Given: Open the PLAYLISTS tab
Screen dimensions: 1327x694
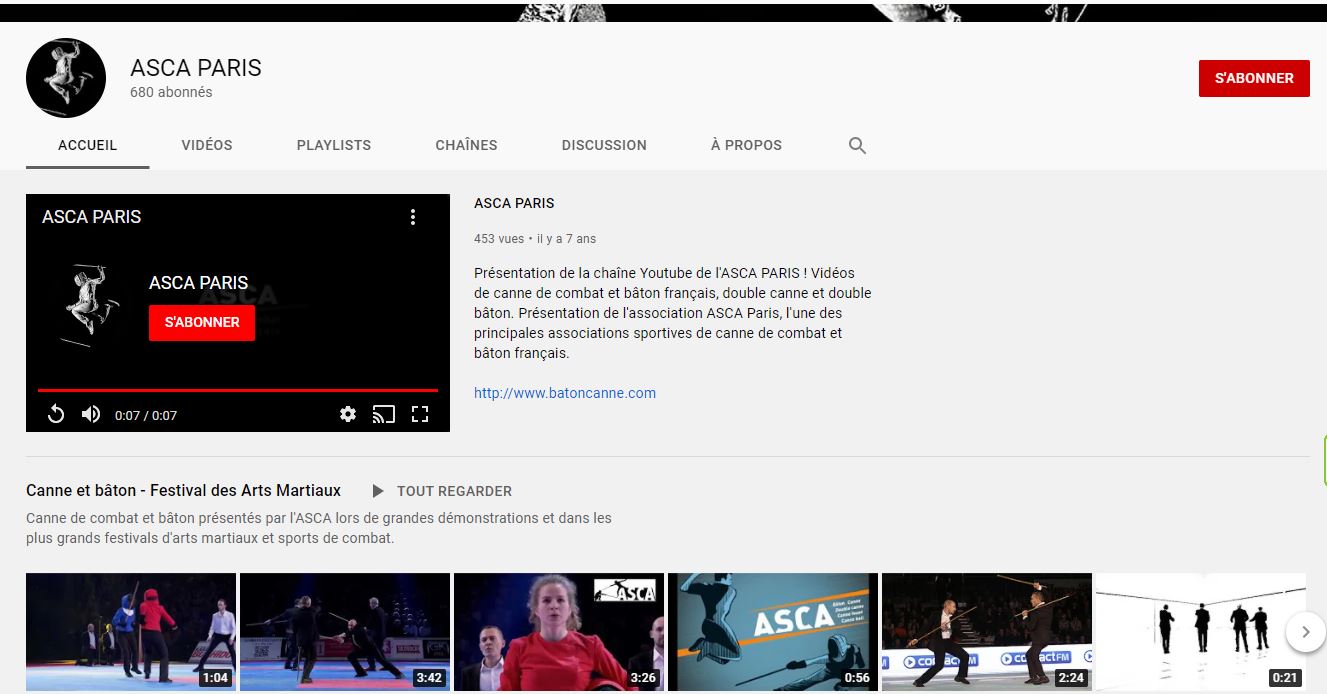Looking at the screenshot, I should pyautogui.click(x=334, y=145).
